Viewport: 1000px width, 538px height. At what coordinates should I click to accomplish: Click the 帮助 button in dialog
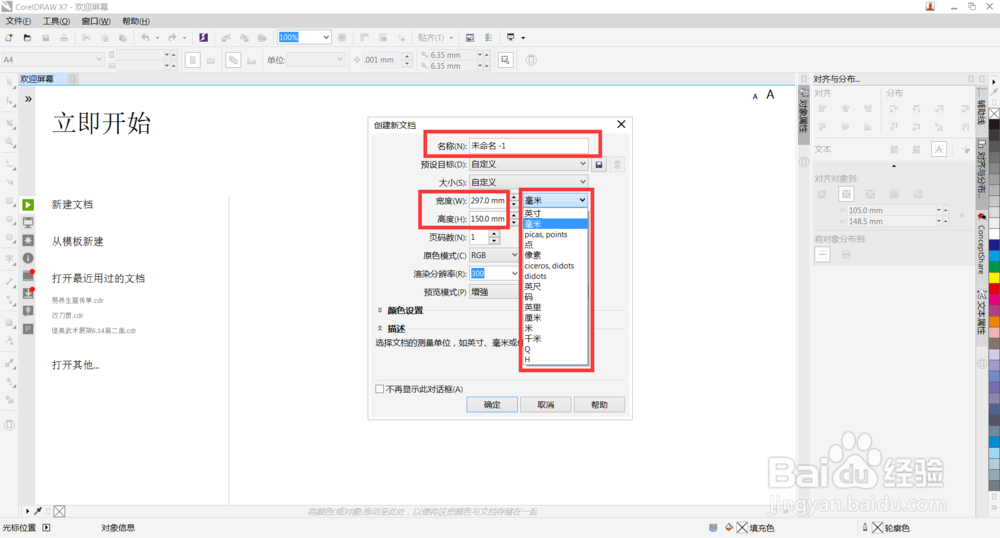point(599,405)
